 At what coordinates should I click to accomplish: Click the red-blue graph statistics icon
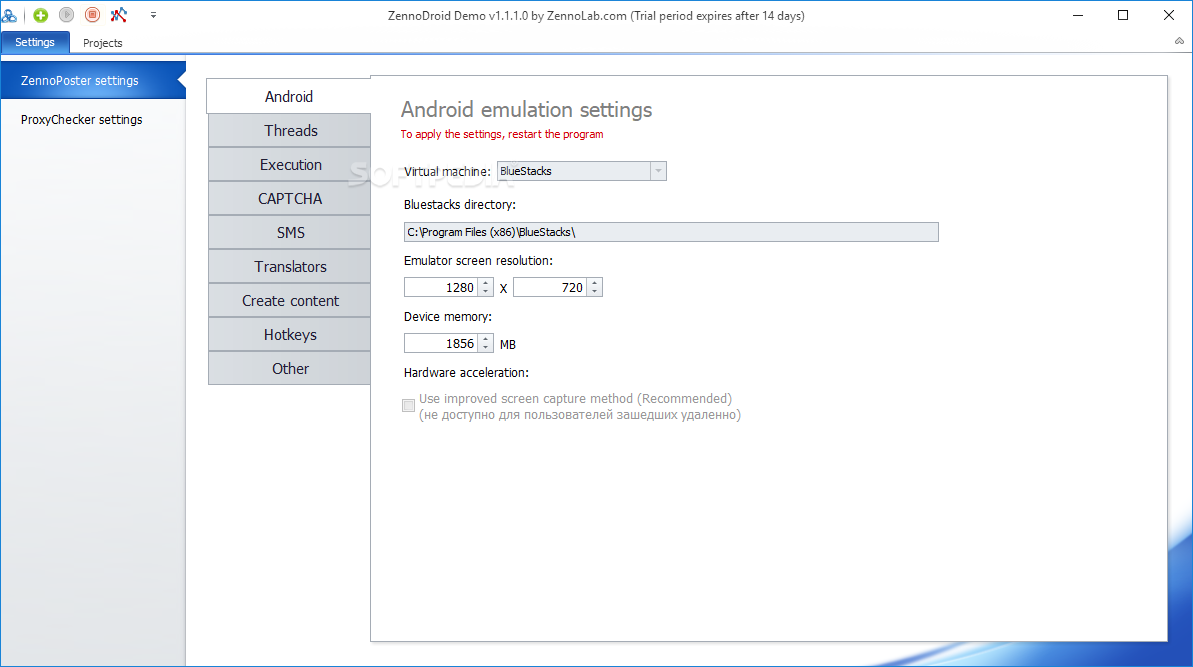[x=119, y=14]
